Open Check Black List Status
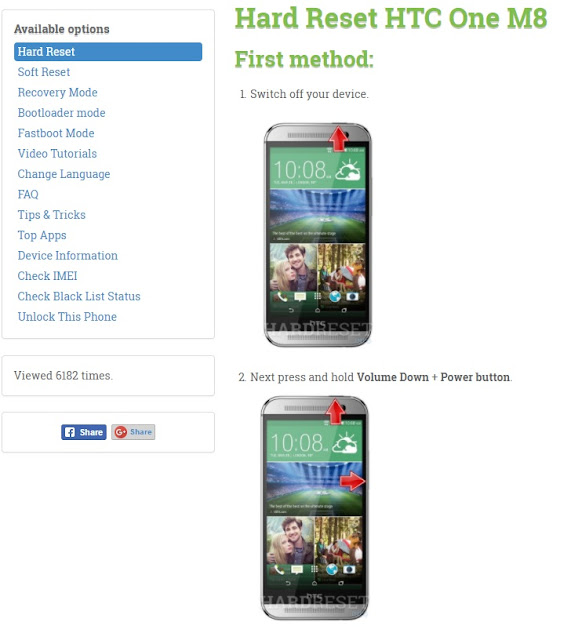This screenshot has height=640, width=582. tap(79, 296)
